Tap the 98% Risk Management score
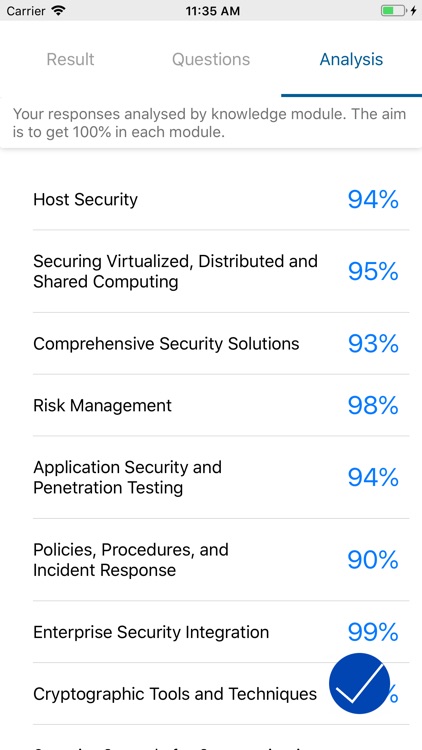The height and width of the screenshot is (750, 422). [373, 405]
